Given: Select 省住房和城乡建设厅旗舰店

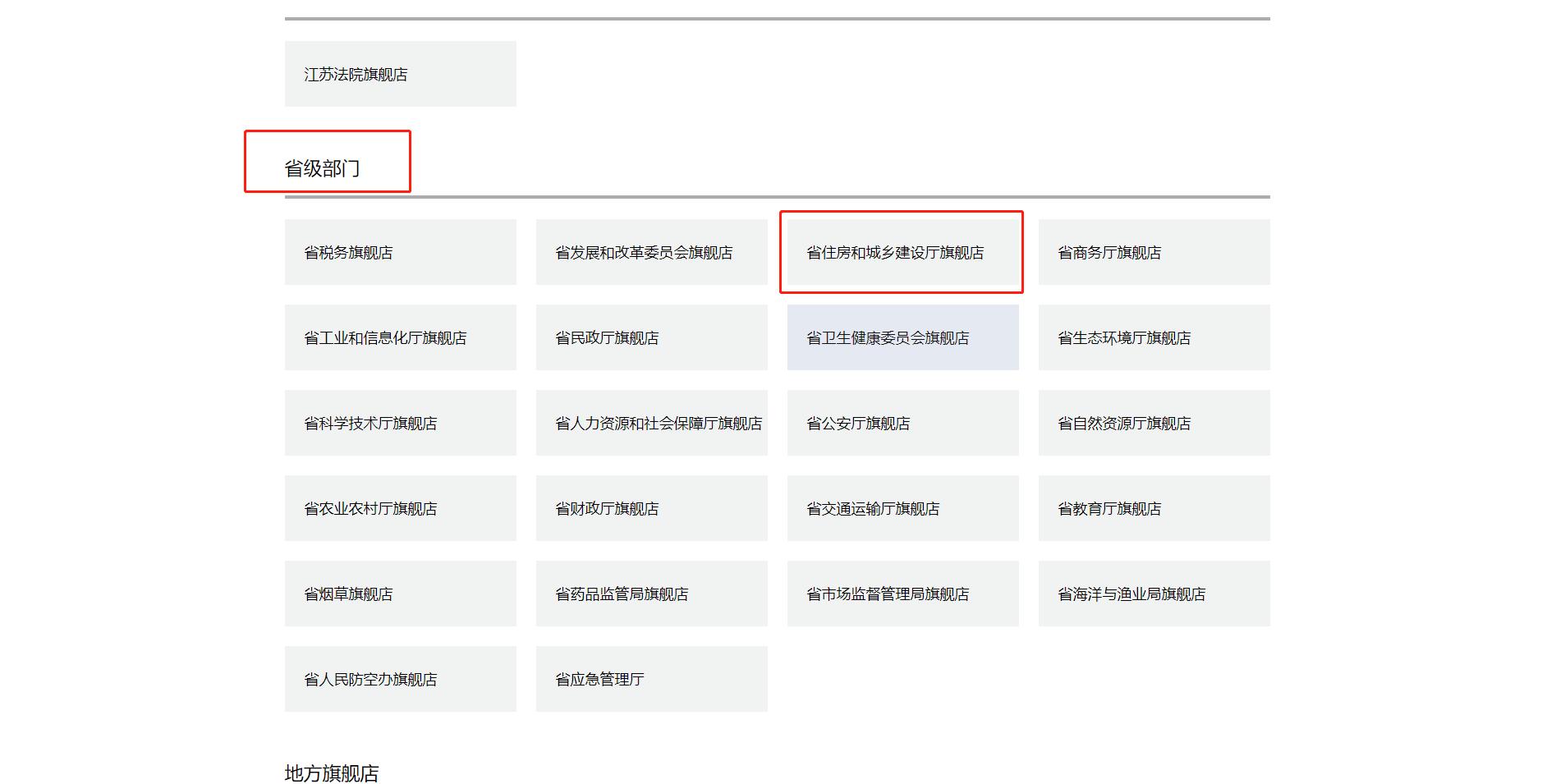Looking at the screenshot, I should coord(903,252).
